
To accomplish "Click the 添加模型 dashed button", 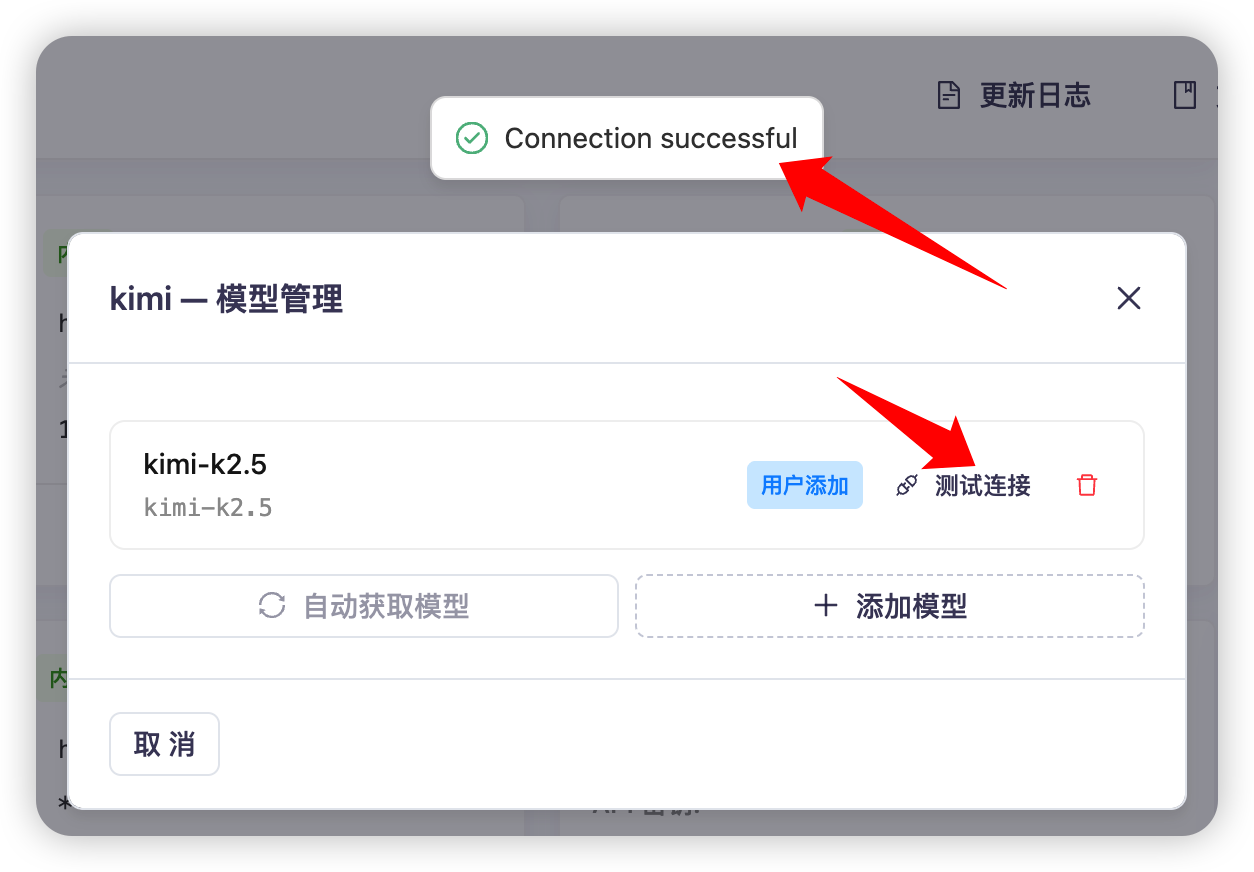I will click(890, 606).
